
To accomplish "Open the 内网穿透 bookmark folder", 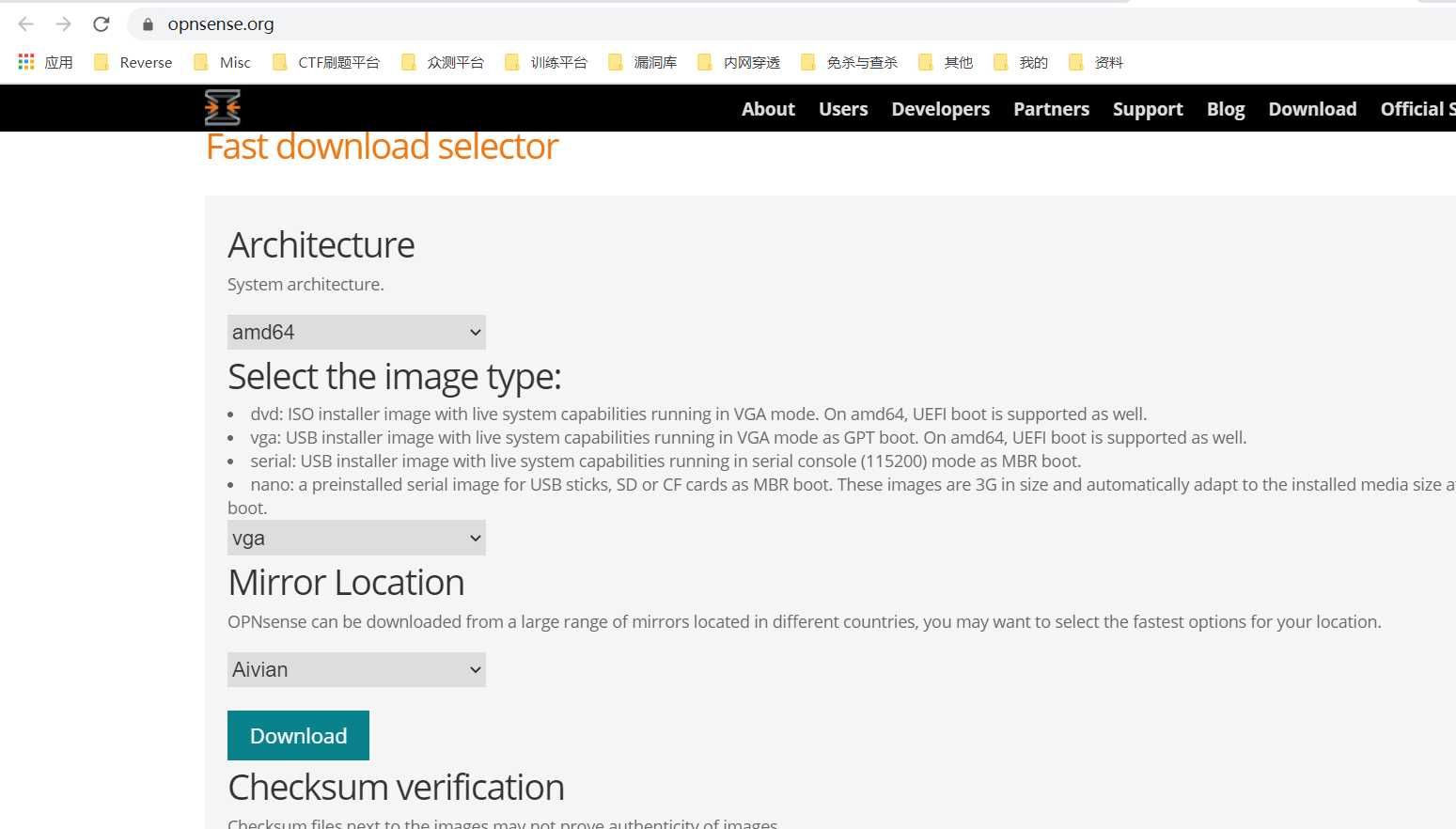I will (x=739, y=62).
